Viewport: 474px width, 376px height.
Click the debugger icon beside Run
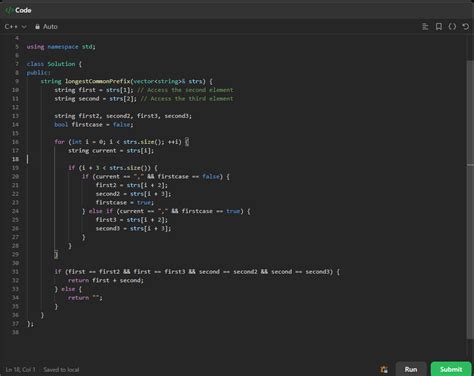(384, 369)
